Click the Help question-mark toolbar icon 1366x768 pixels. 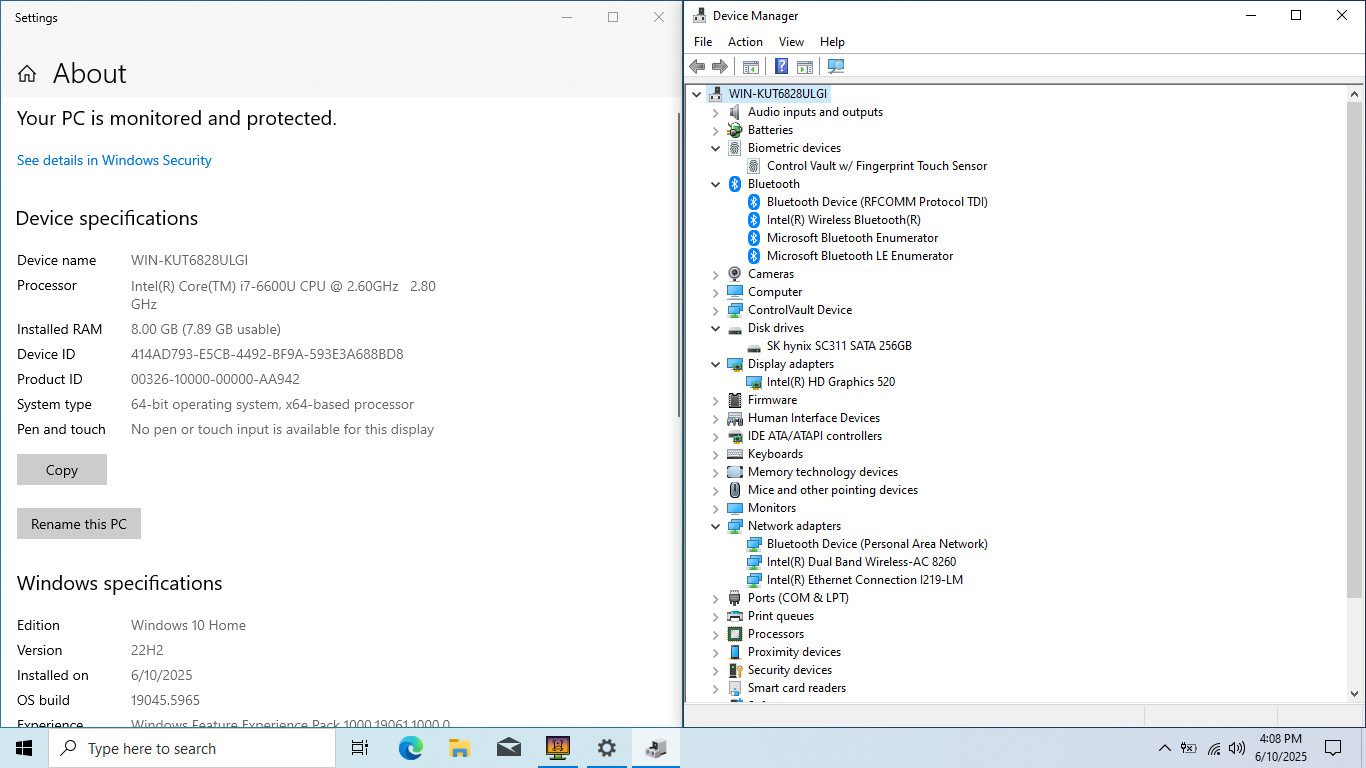point(781,67)
